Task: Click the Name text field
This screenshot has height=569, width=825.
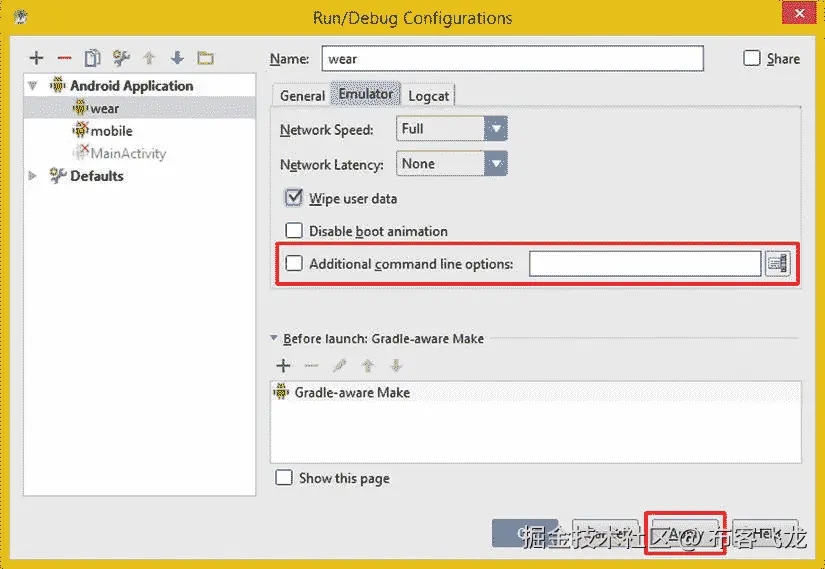Action: point(512,58)
